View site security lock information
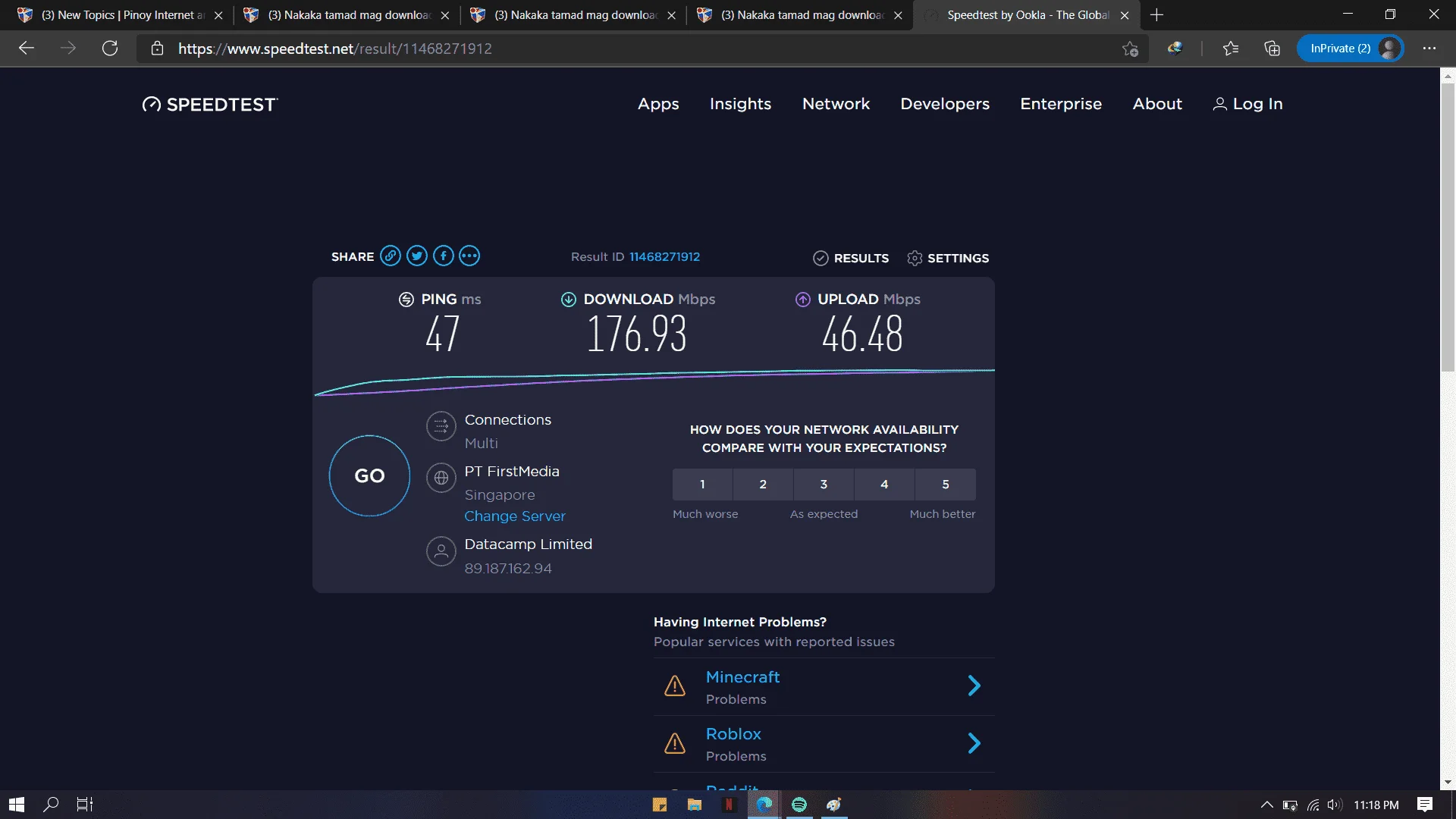1456x819 pixels. [x=157, y=49]
